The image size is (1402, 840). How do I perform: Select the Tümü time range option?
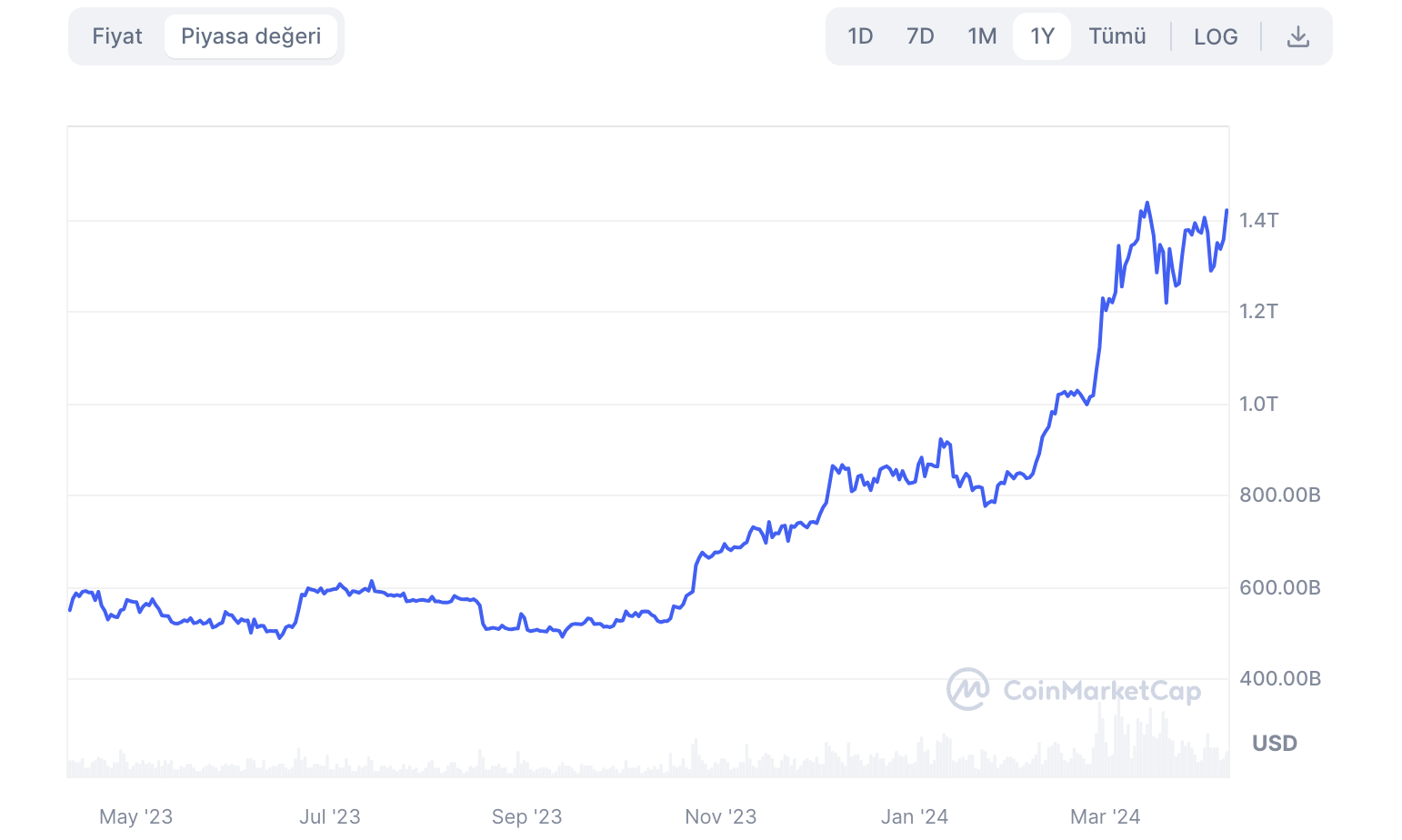(x=1117, y=35)
